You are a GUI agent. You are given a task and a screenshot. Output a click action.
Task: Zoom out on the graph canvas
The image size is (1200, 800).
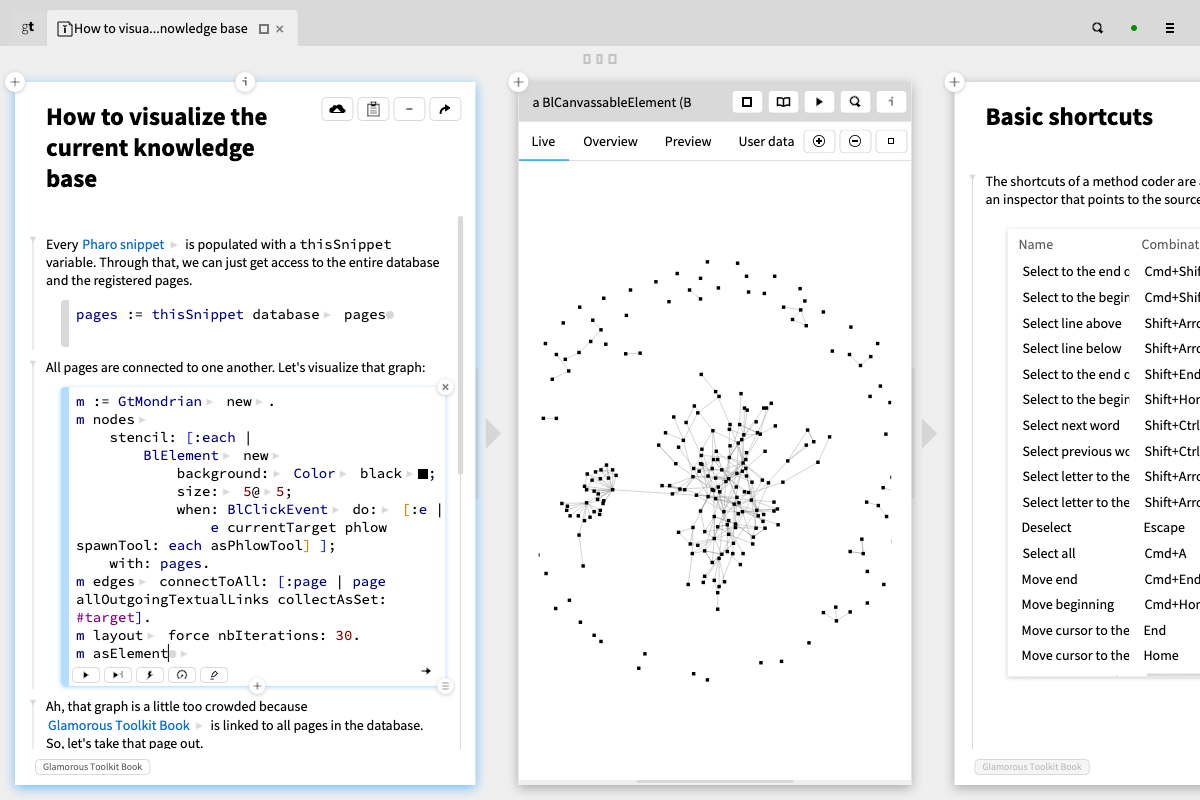(855, 141)
